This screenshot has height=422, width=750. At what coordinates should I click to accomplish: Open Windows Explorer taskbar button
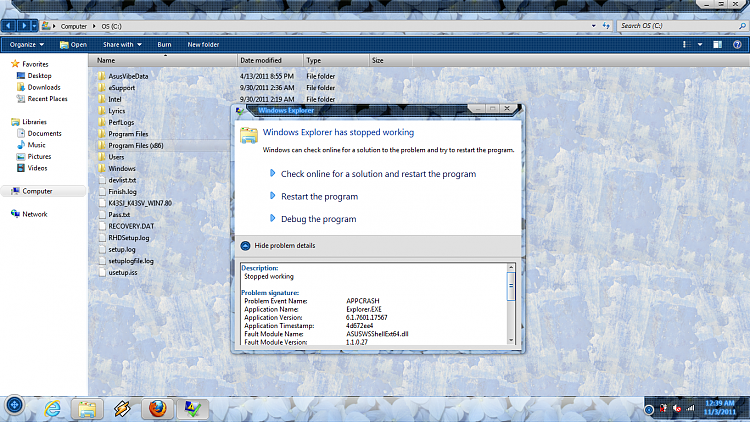pyautogui.click(x=87, y=409)
